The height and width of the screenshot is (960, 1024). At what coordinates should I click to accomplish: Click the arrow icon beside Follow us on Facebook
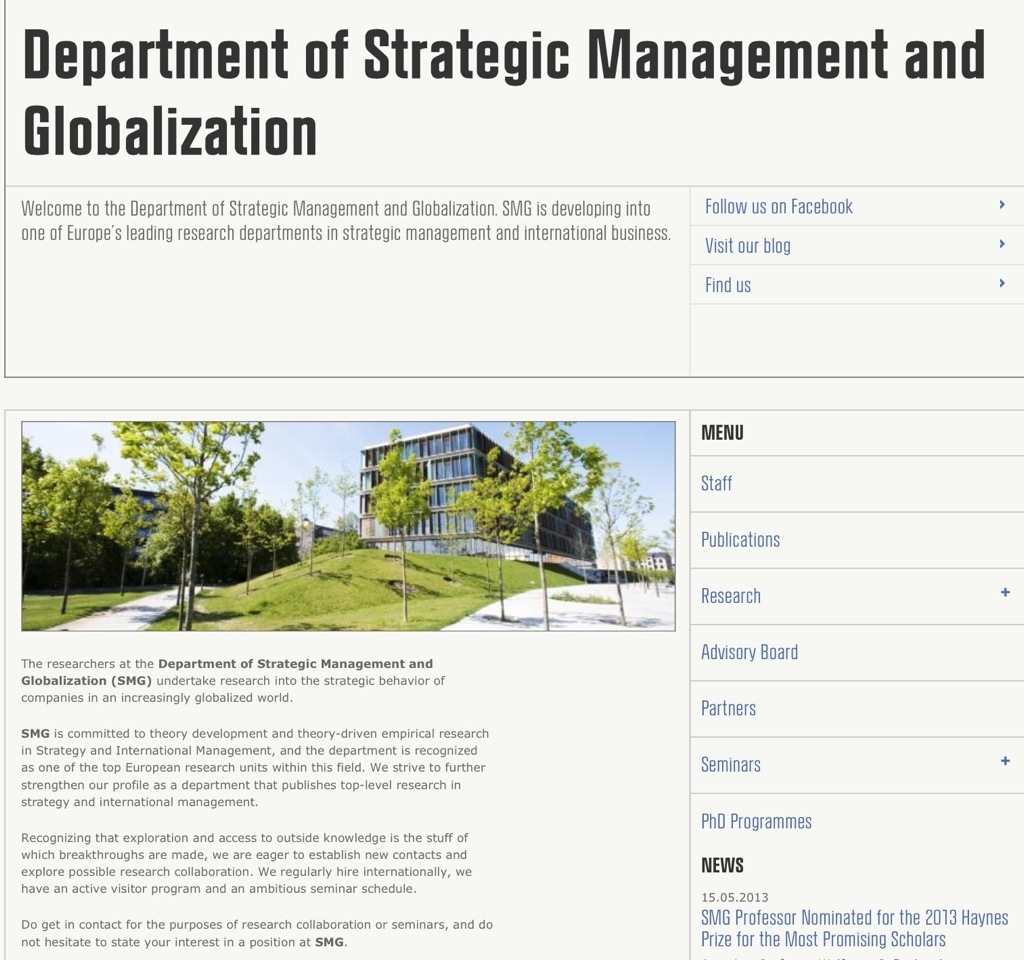(x=1002, y=205)
